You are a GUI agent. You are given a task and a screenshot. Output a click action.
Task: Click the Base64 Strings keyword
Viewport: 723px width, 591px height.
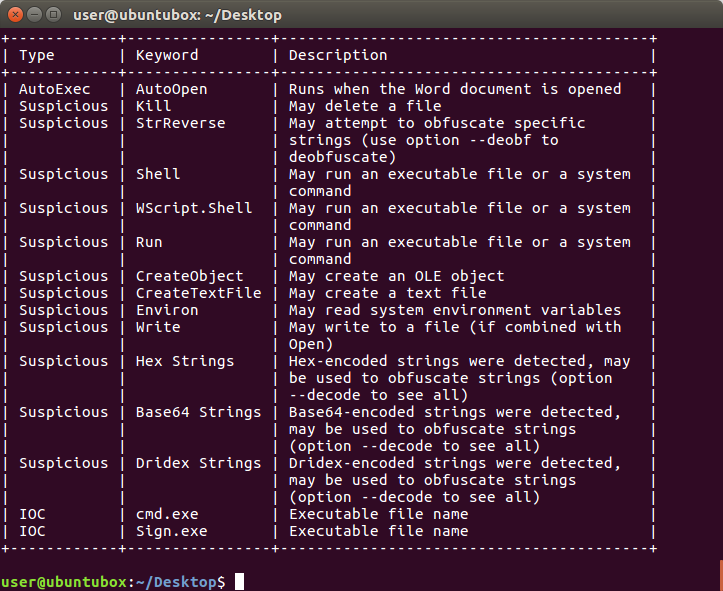coord(199,412)
